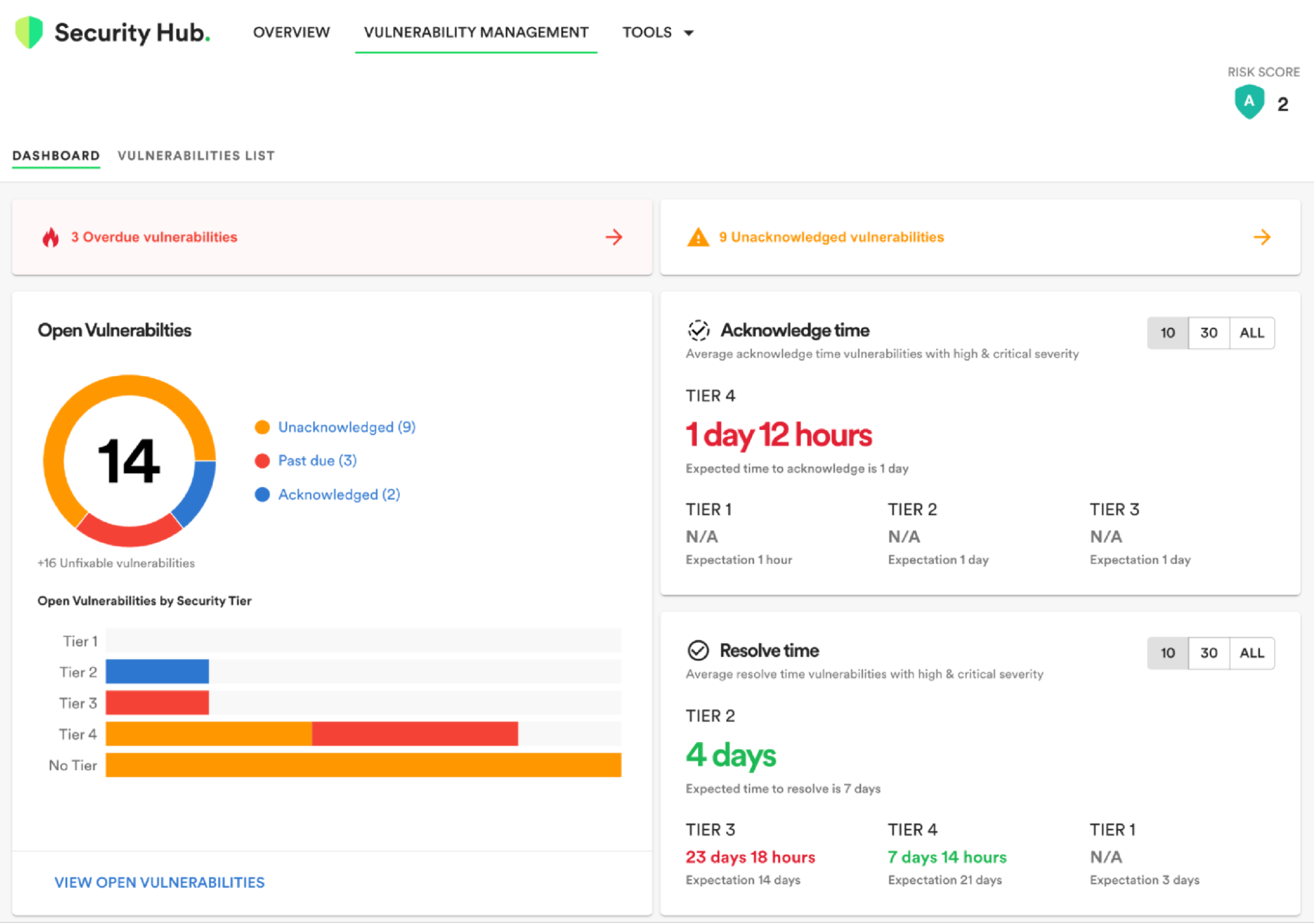
Task: Select ALL range for Acknowledge time
Action: [x=1252, y=333]
